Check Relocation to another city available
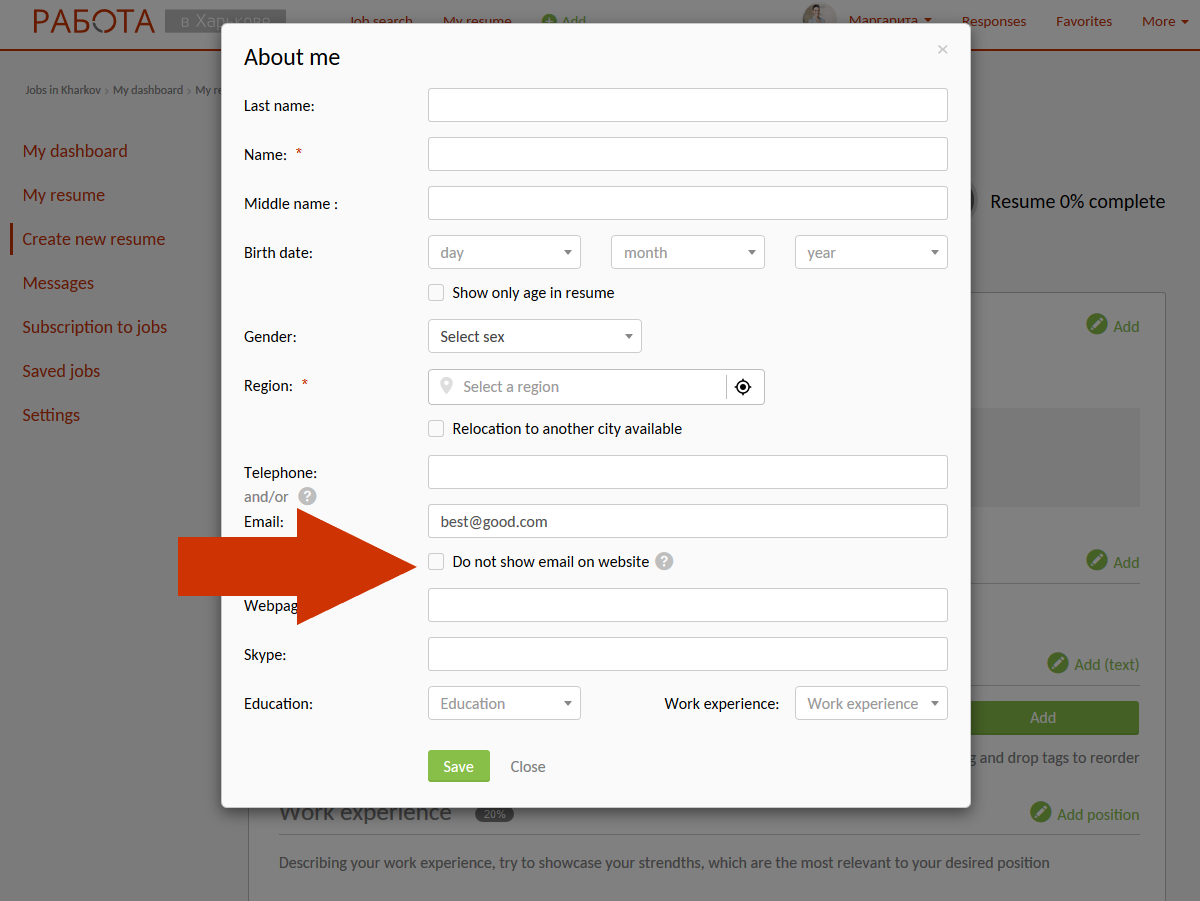This screenshot has width=1200, height=901. (436, 429)
